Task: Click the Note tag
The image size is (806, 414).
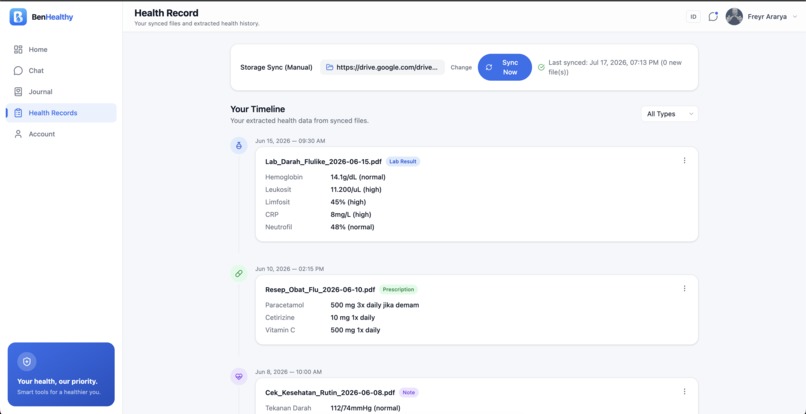Action: (x=409, y=392)
